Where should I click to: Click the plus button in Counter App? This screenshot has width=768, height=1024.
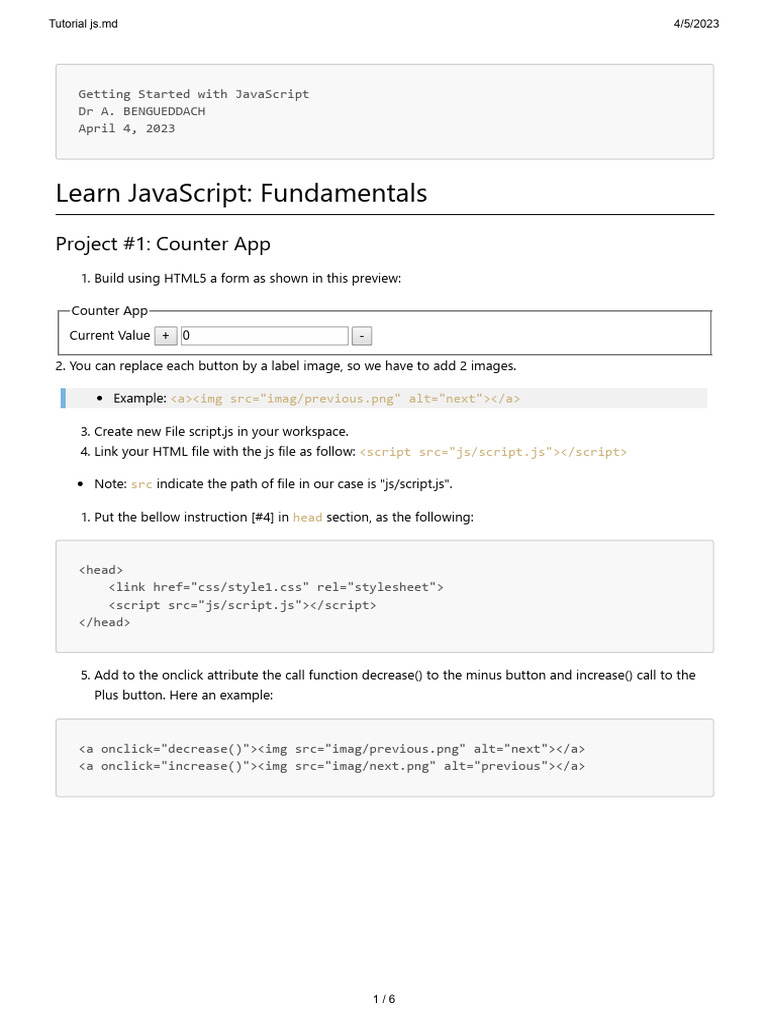pyautogui.click(x=166, y=336)
